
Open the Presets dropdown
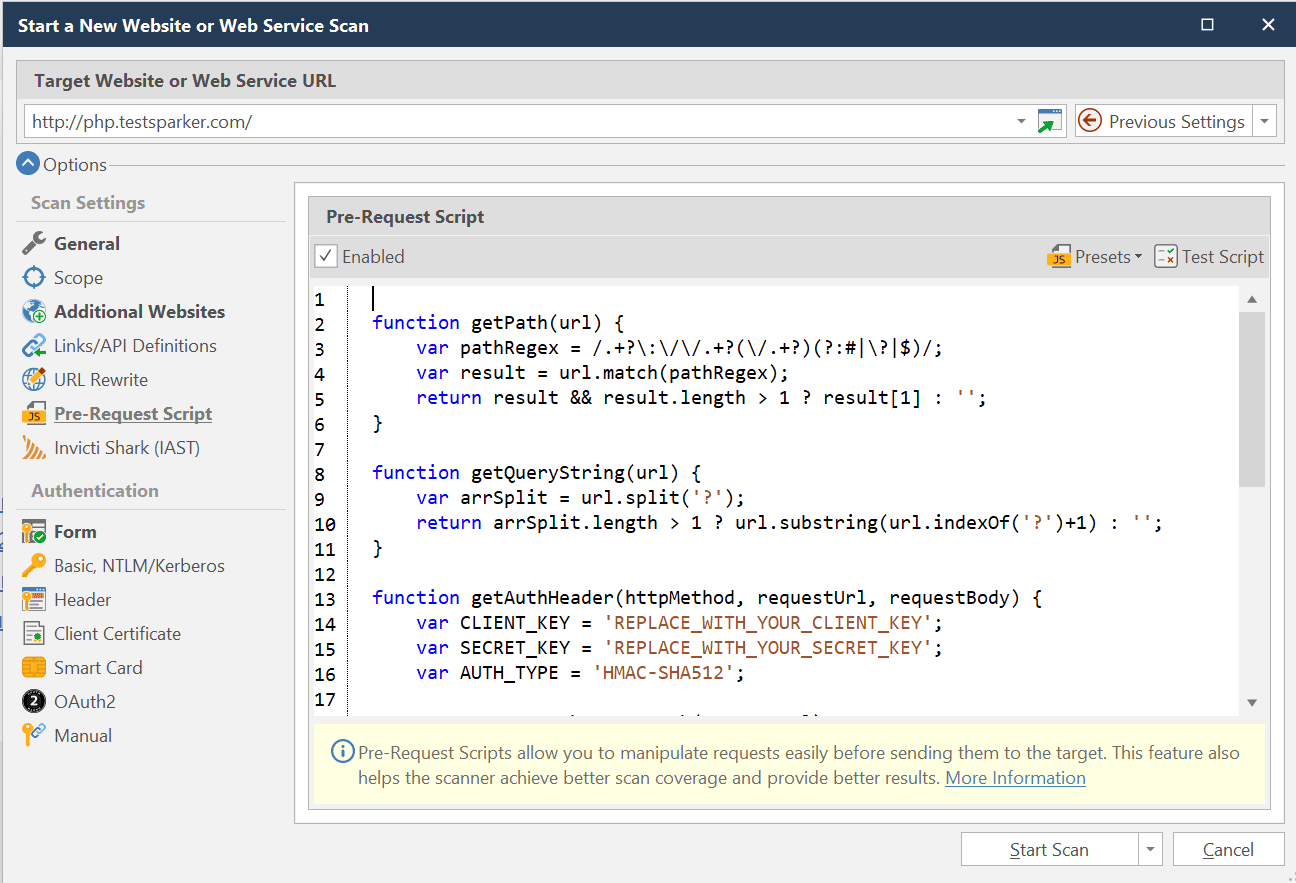coord(1096,257)
